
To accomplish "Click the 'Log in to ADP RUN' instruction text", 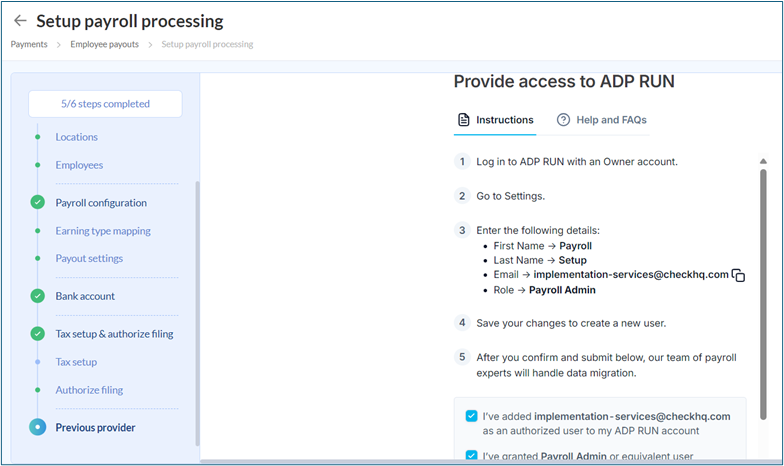I will 576,162.
